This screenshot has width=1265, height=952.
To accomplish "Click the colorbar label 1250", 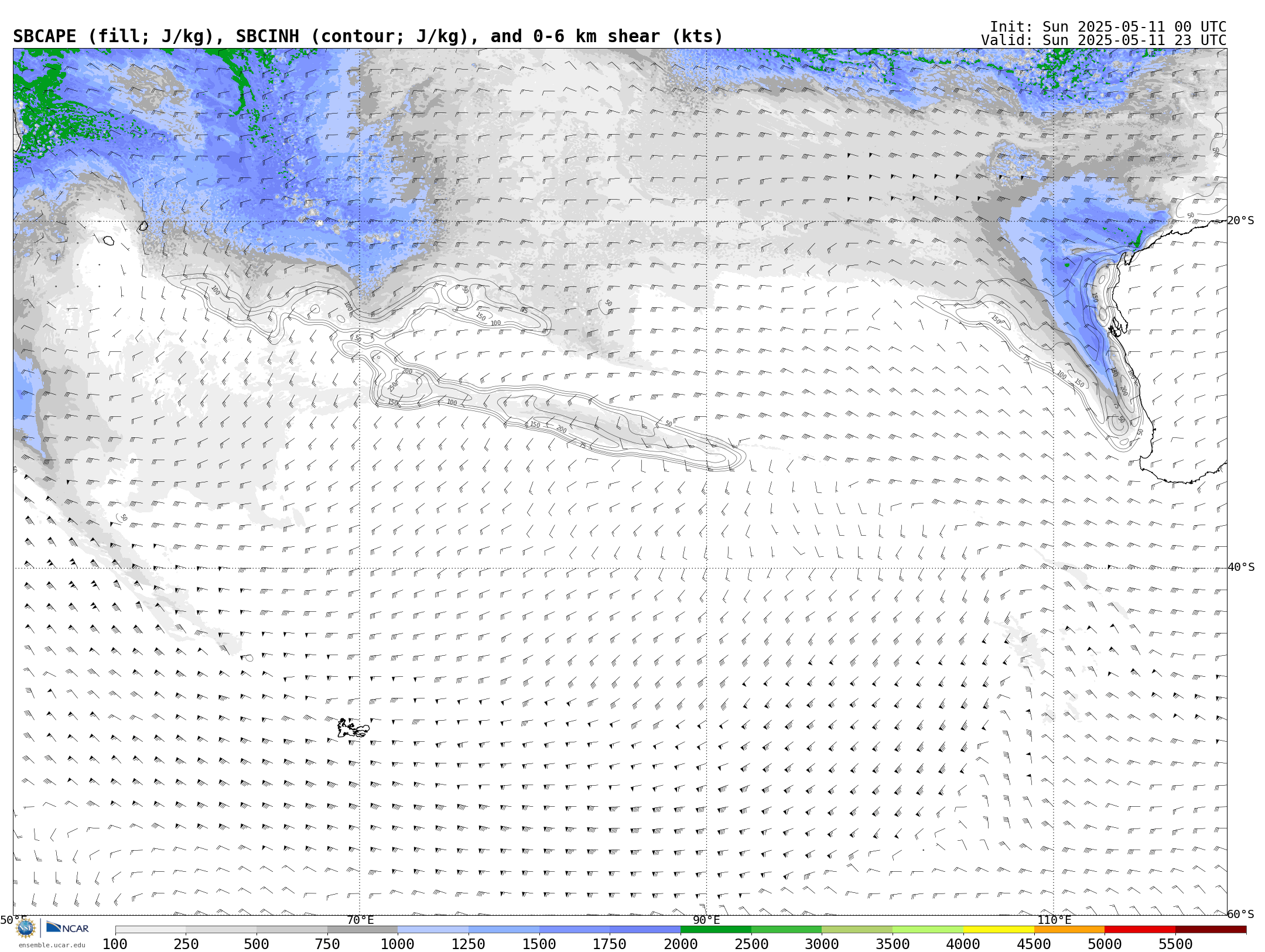I will coord(469,944).
